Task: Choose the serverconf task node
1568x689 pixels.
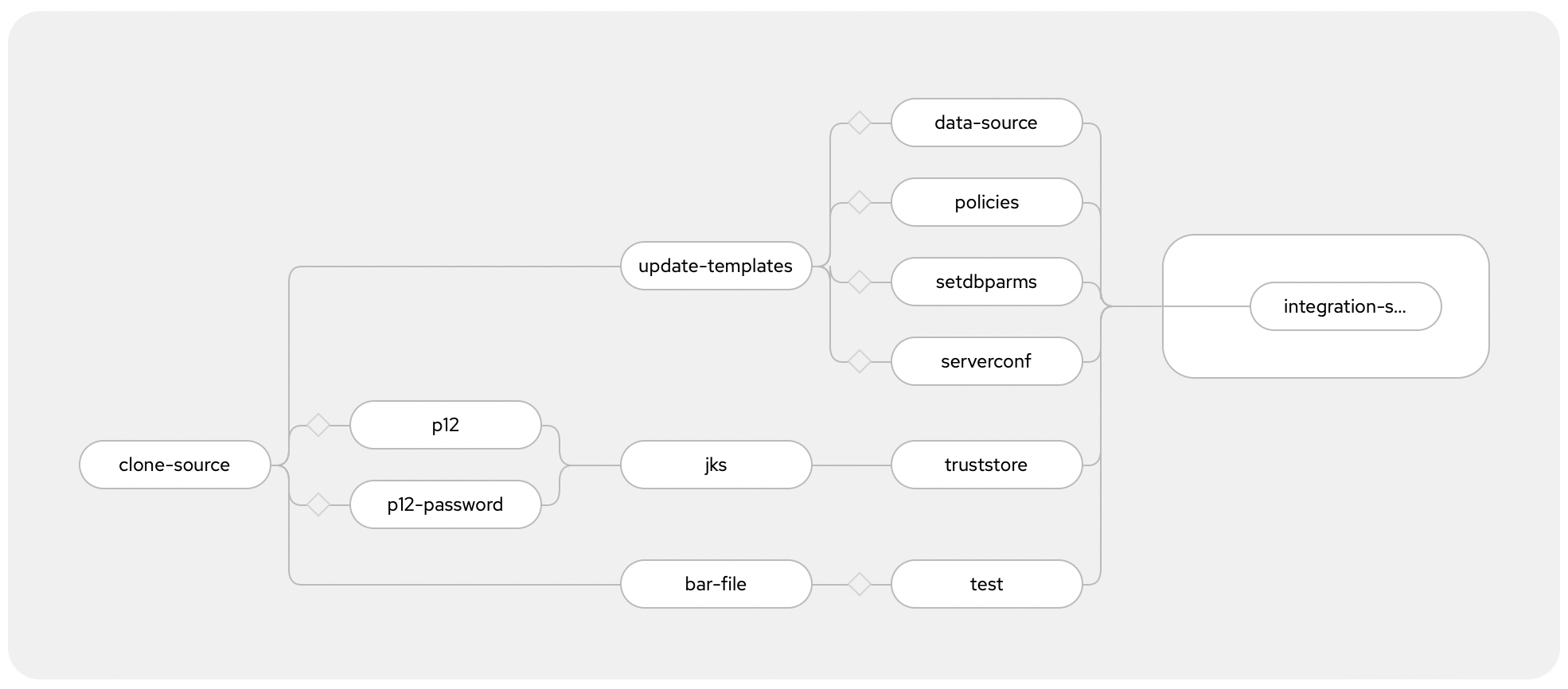Action: (987, 361)
